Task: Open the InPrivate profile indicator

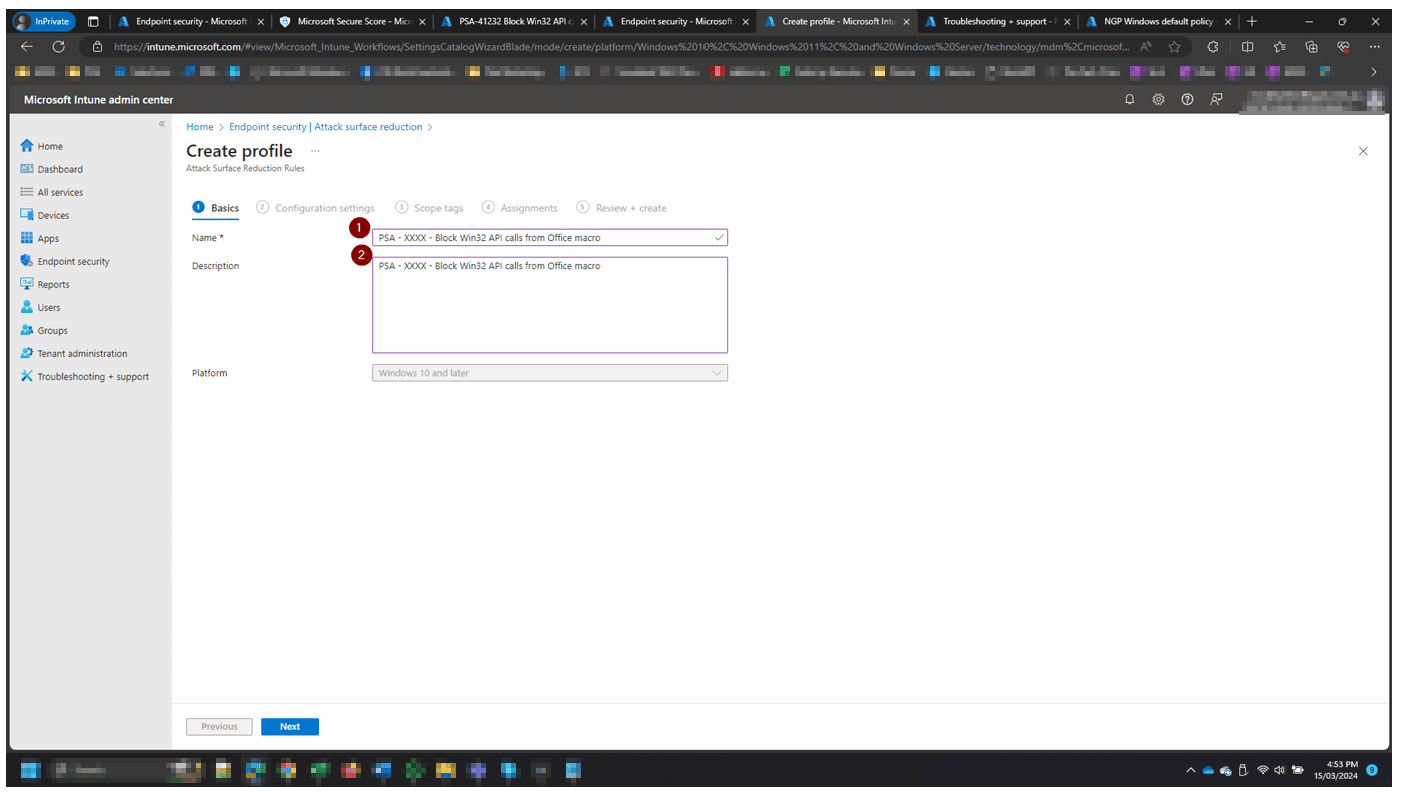Action: tap(44, 21)
